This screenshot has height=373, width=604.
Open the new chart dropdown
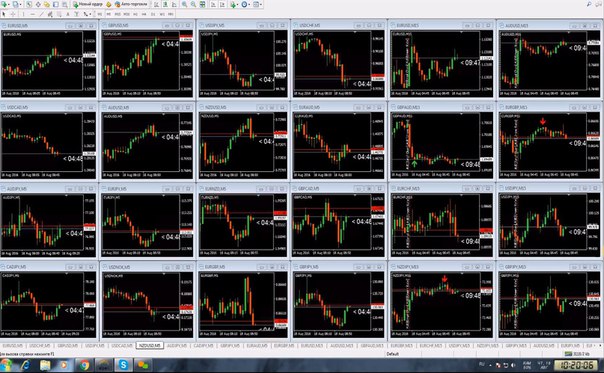5,5
